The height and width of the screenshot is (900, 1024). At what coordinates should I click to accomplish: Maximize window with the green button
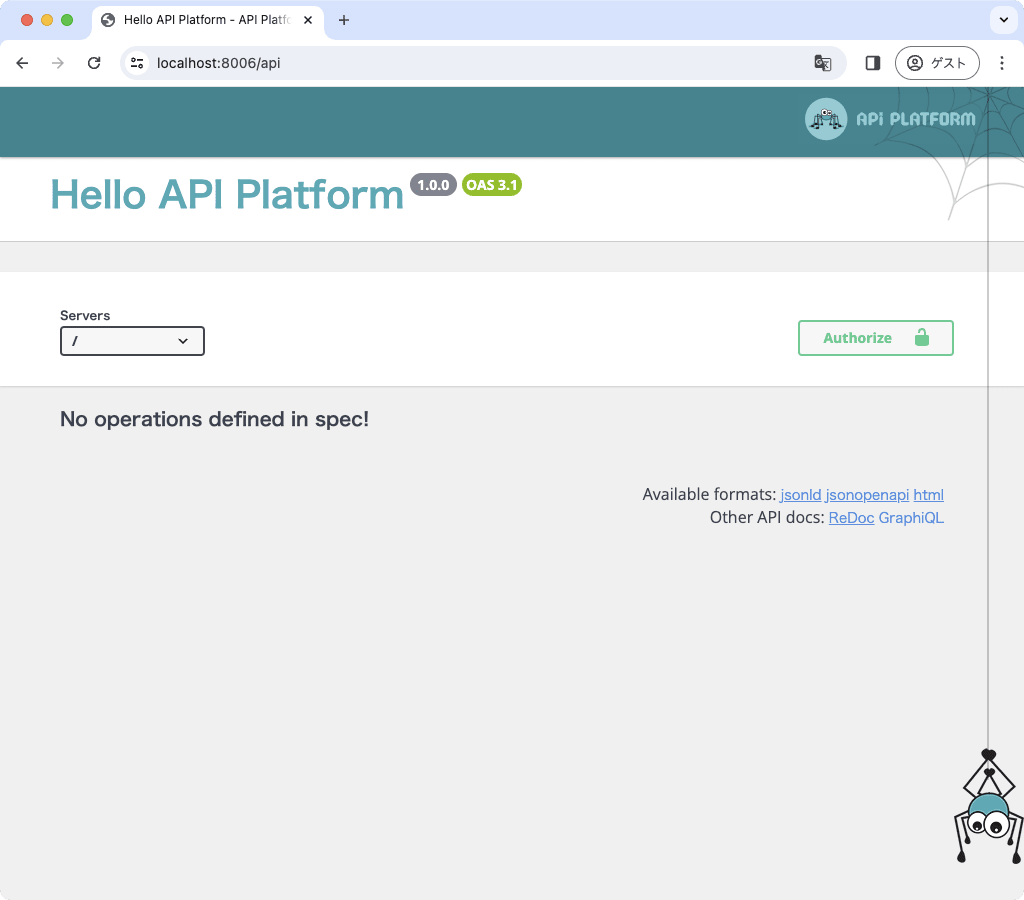click(x=67, y=20)
